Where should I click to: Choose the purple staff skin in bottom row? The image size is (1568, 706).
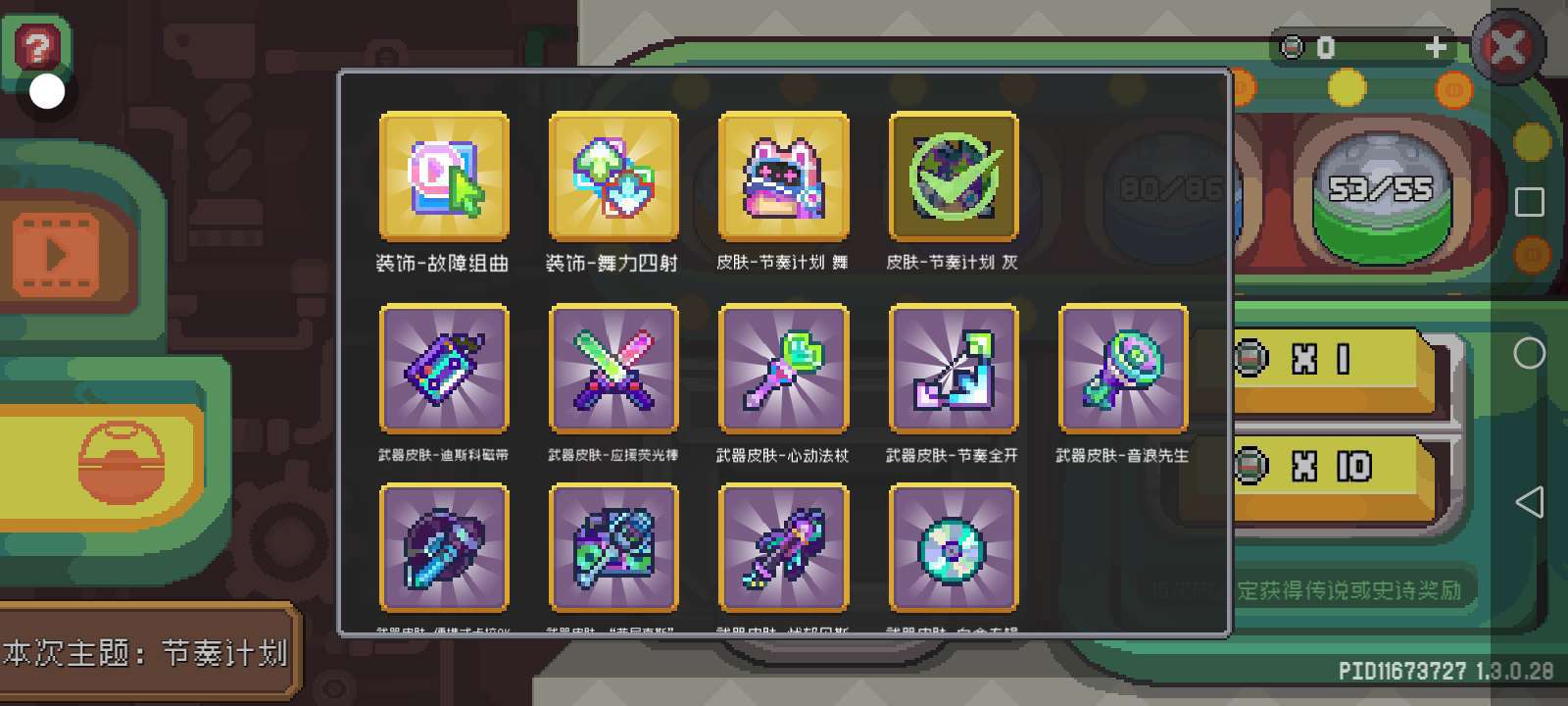(783, 549)
